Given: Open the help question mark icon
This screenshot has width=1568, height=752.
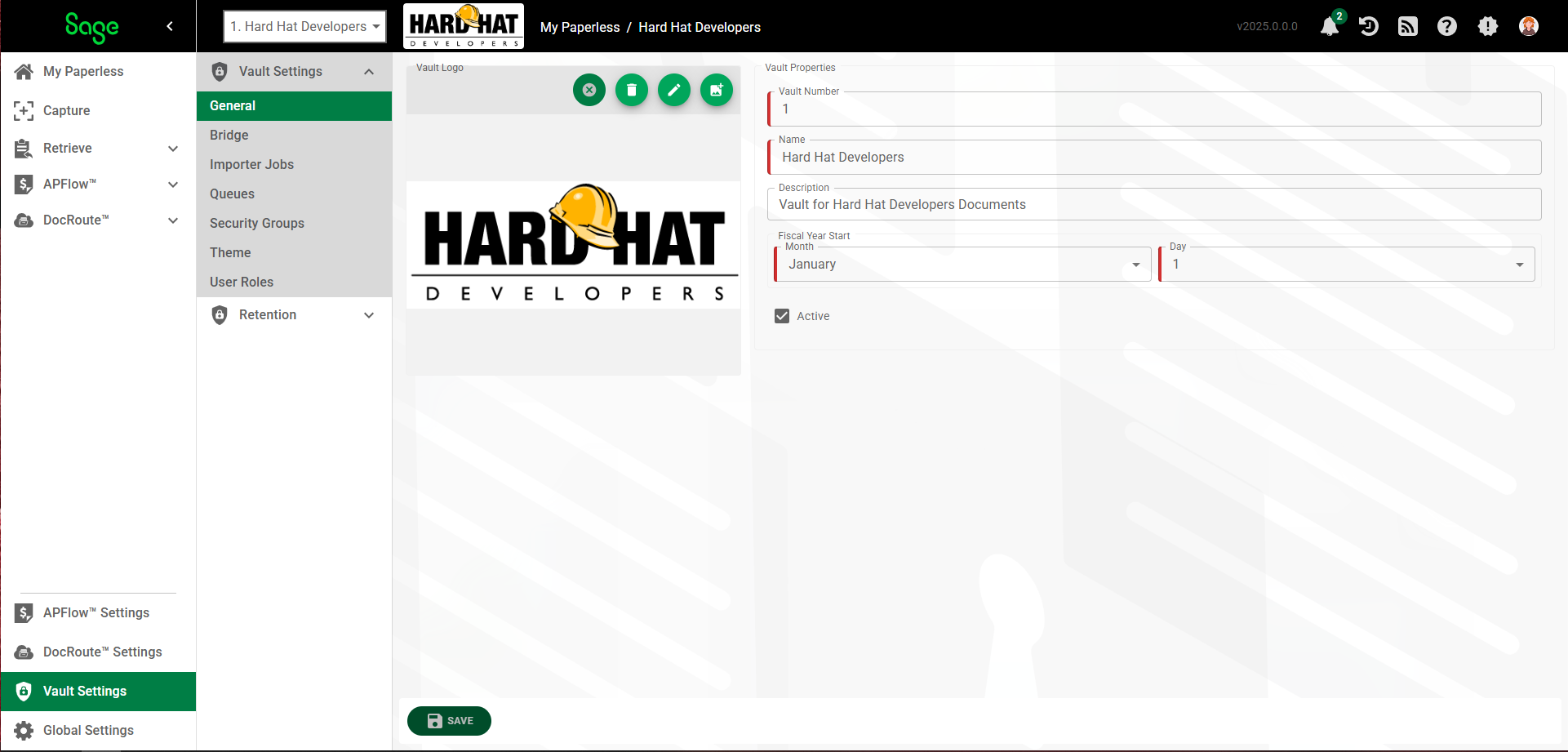Looking at the screenshot, I should click(1447, 26).
